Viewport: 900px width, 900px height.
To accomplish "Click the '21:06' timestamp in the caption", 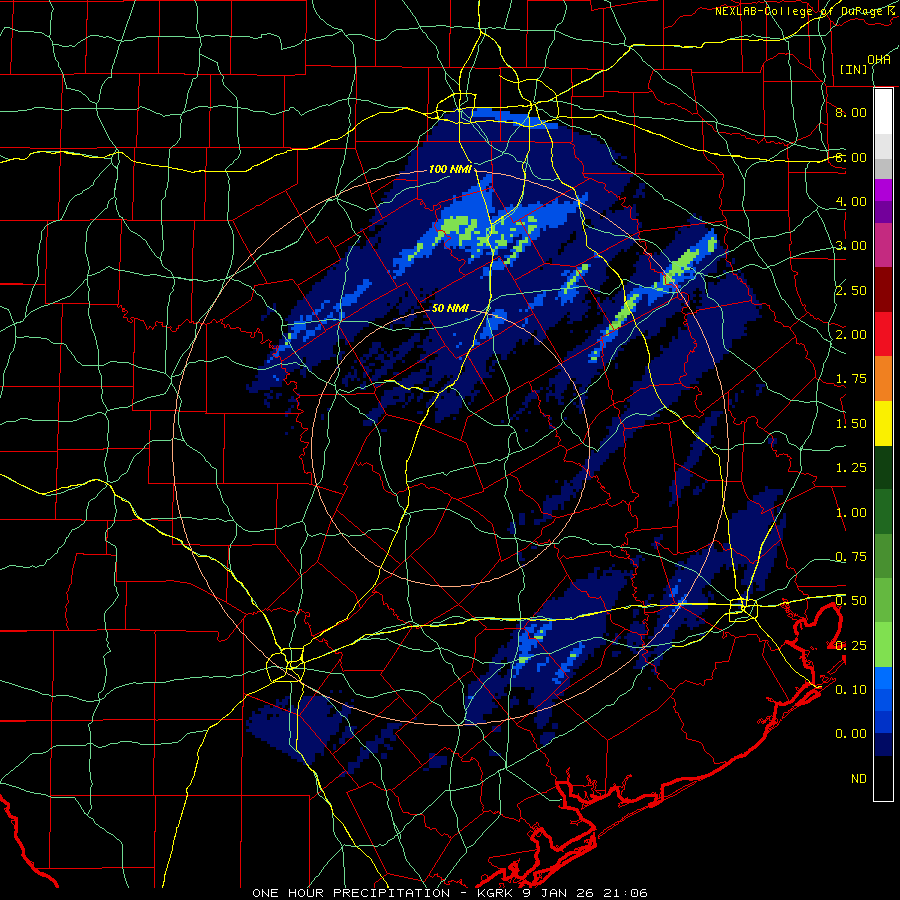I will click(x=625, y=893).
